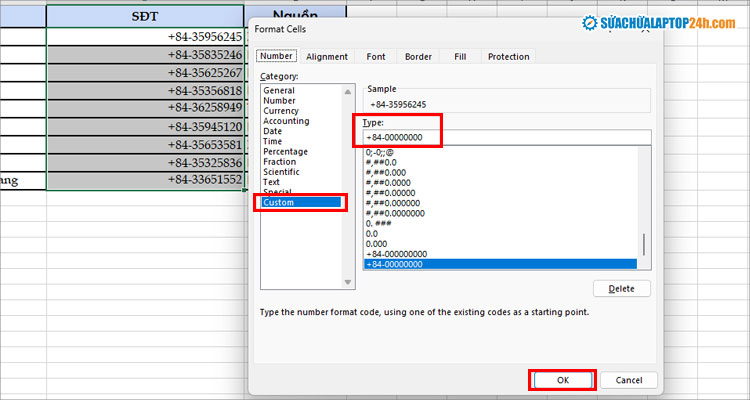
Task: Click the Type format code field
Action: (x=507, y=137)
